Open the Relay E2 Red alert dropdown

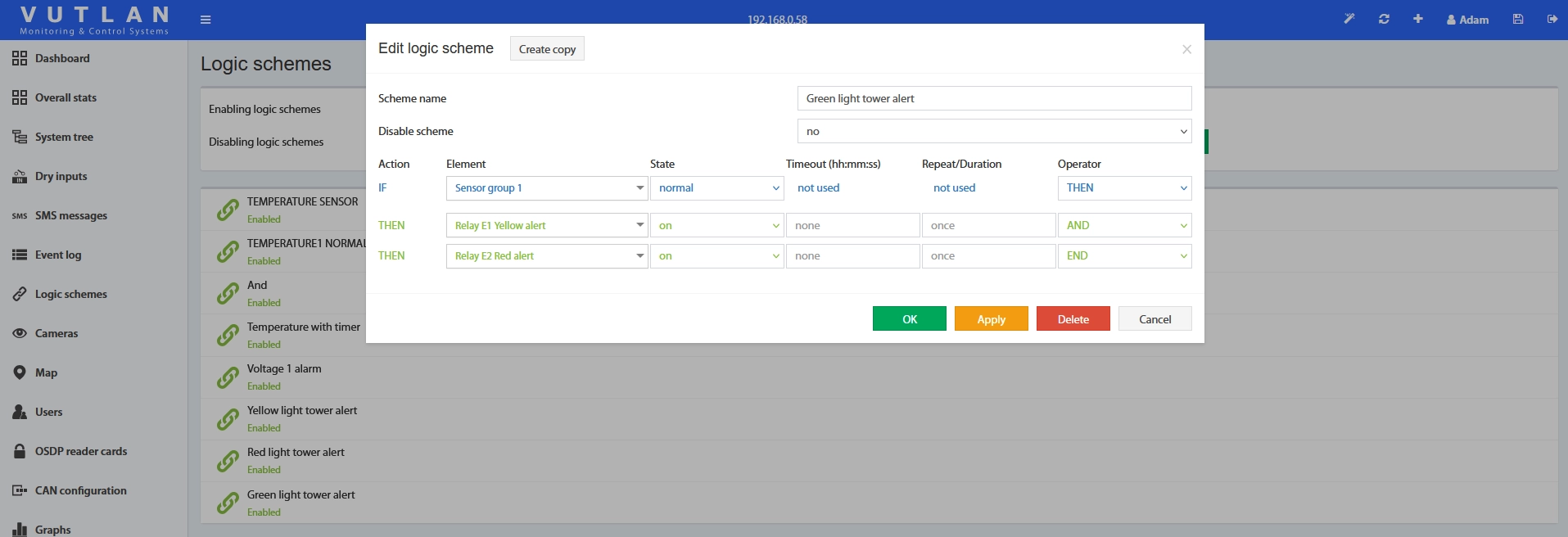(546, 256)
